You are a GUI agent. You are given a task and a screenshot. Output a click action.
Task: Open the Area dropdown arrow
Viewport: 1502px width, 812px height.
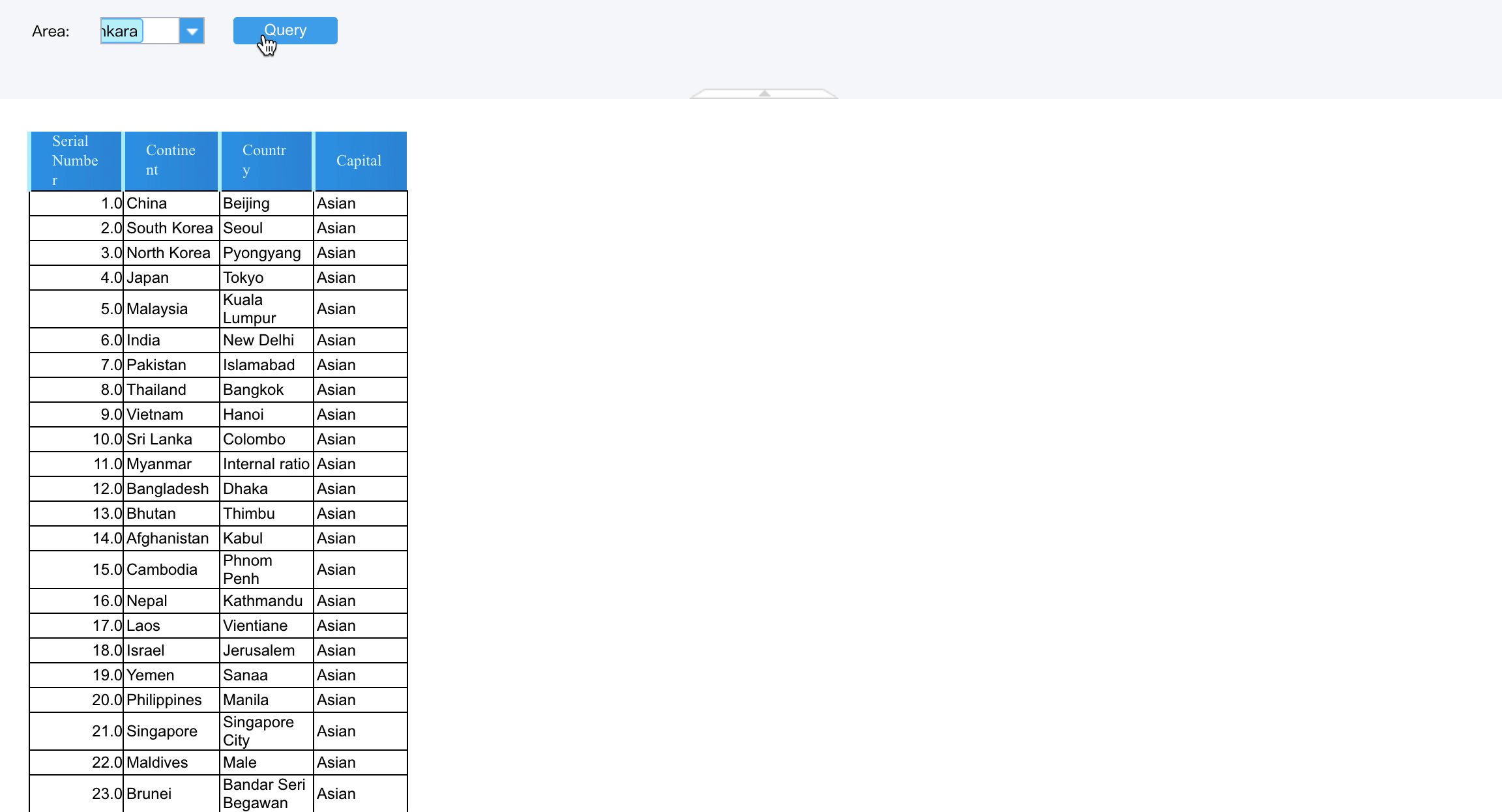click(x=192, y=31)
